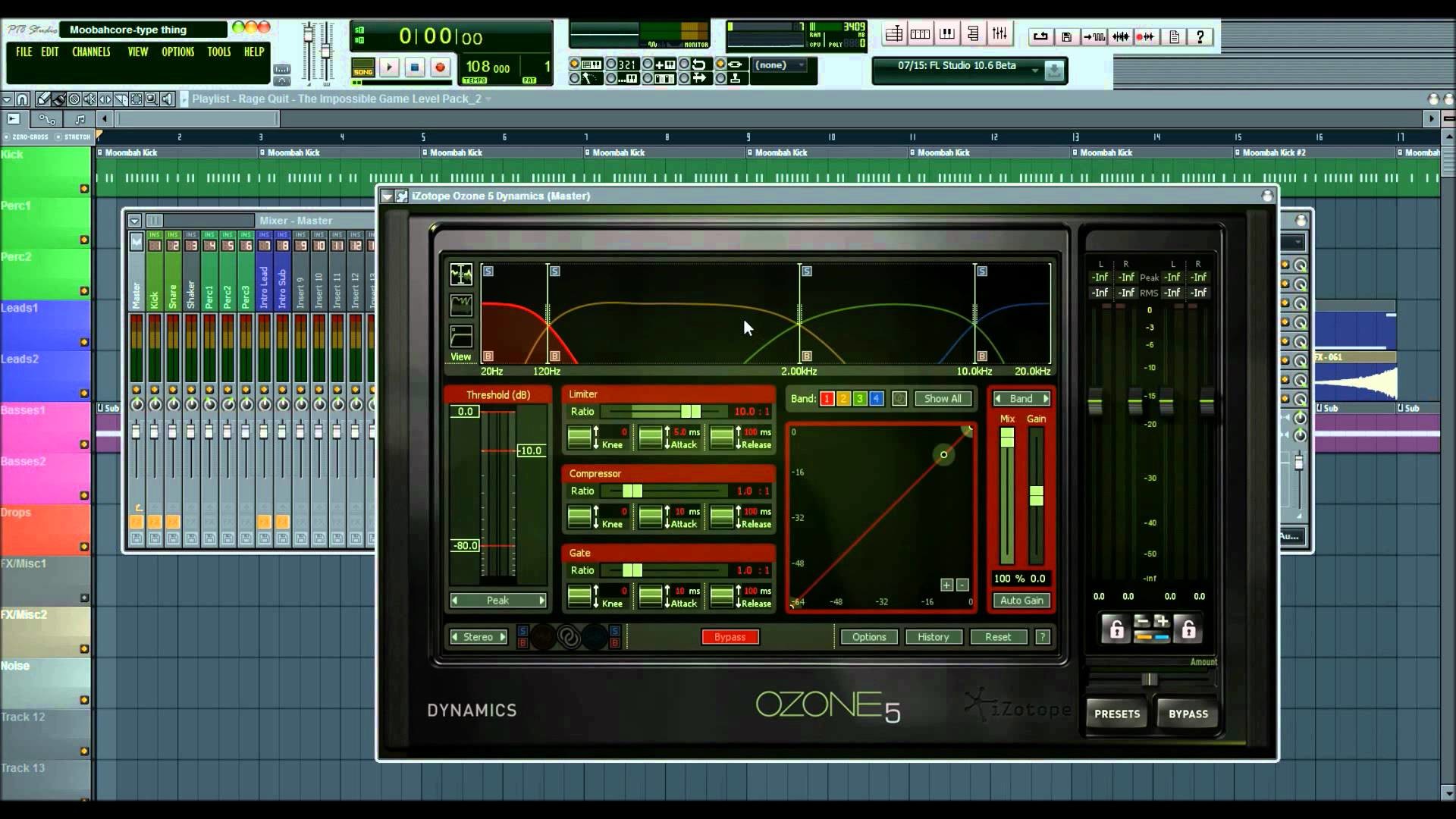Open the audio editor waveform icon
The height and width of the screenshot is (819, 1456).
tap(1120, 36)
